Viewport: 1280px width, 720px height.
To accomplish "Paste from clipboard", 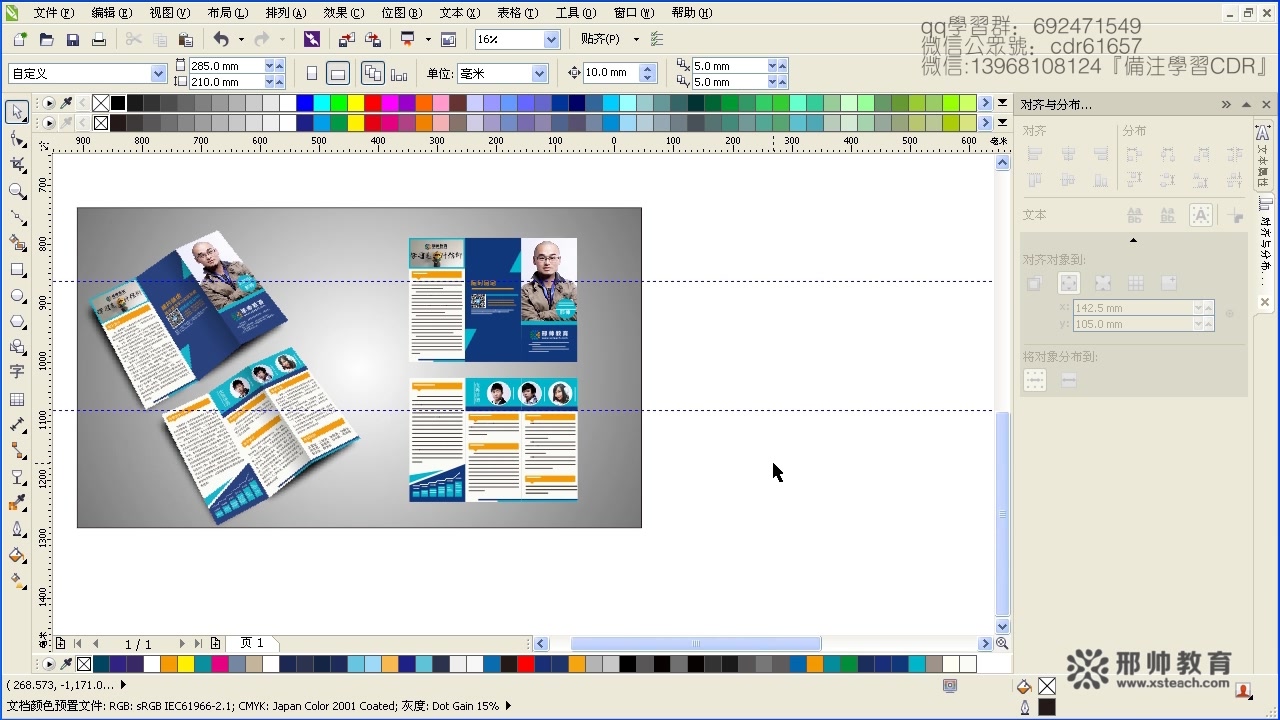I will (185, 39).
